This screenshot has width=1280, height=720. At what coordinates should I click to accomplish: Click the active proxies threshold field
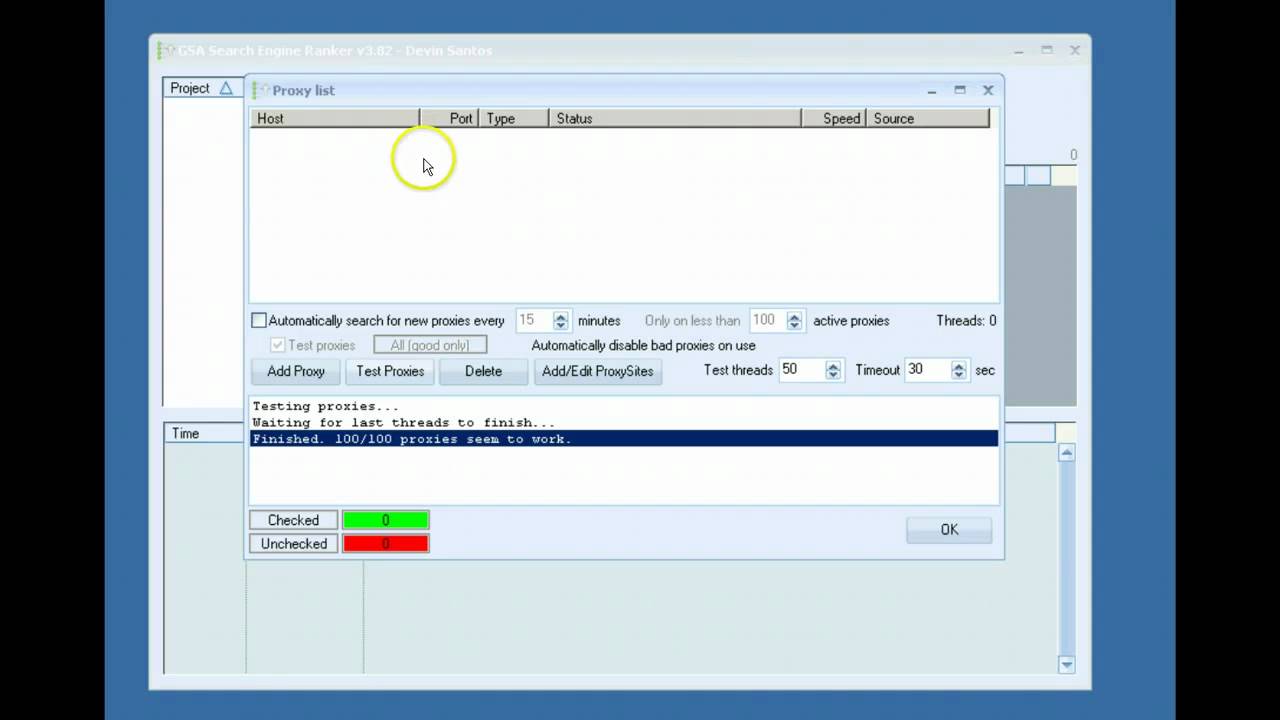[768, 320]
